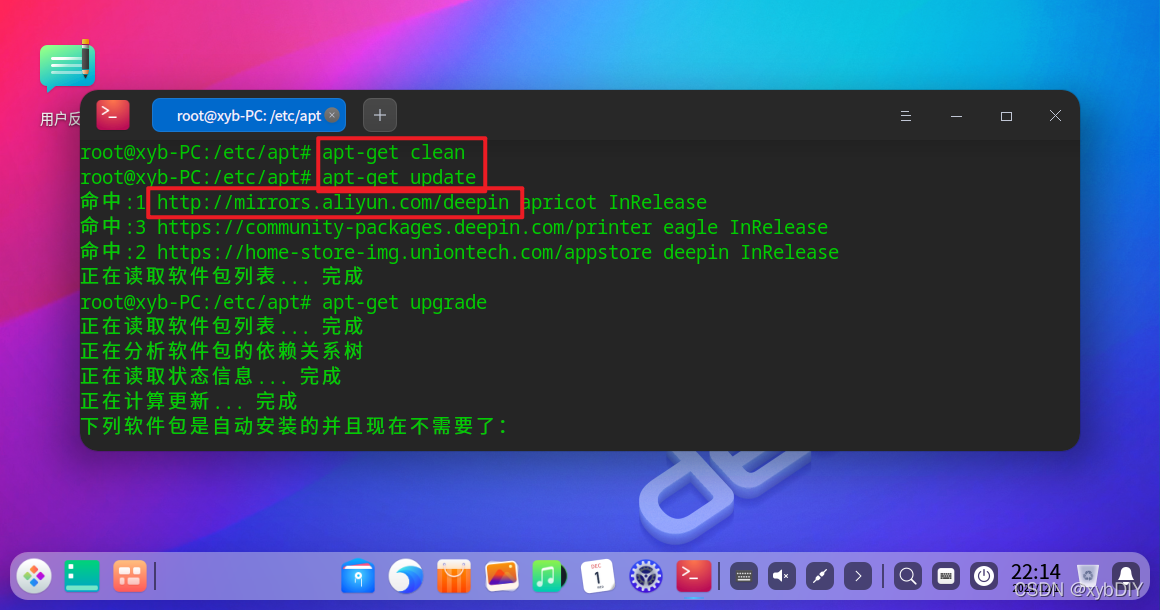Select the root@xyb-PC: /etc/apt tab
The width and height of the screenshot is (1160, 610).
249,115
